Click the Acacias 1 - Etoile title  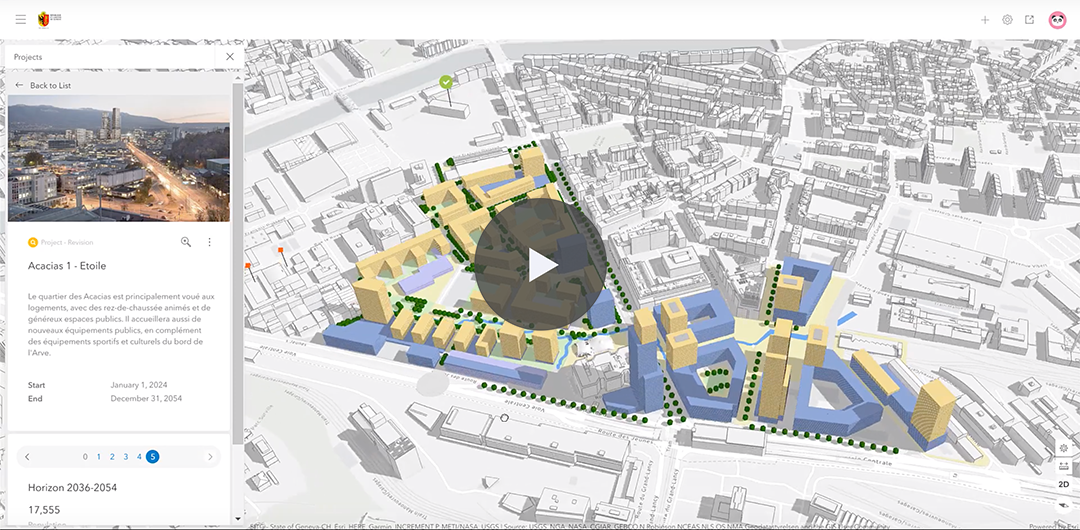point(67,265)
